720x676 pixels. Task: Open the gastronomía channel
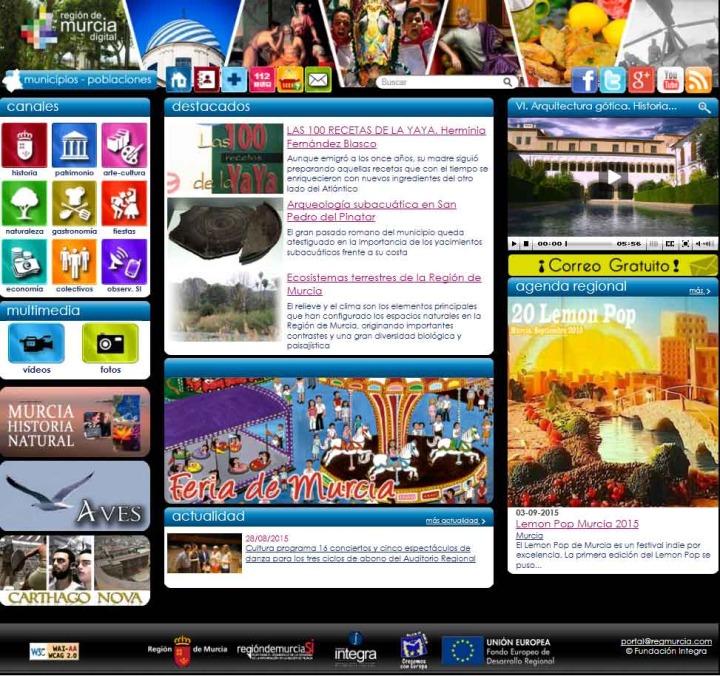[x=74, y=208]
